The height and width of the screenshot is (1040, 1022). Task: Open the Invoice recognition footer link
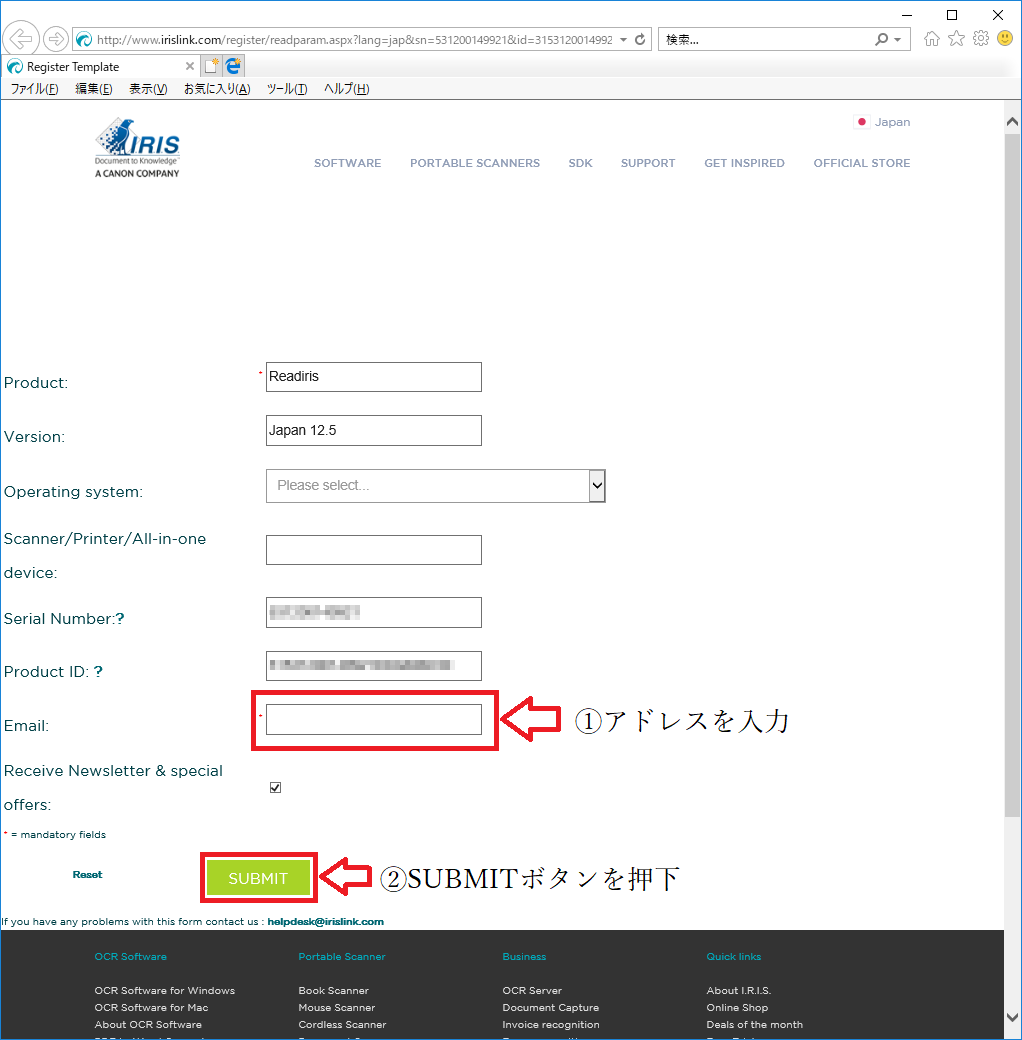[551, 1025]
